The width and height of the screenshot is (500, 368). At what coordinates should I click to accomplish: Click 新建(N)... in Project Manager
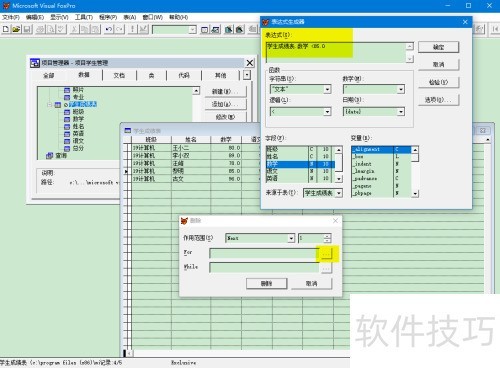(x=225, y=91)
